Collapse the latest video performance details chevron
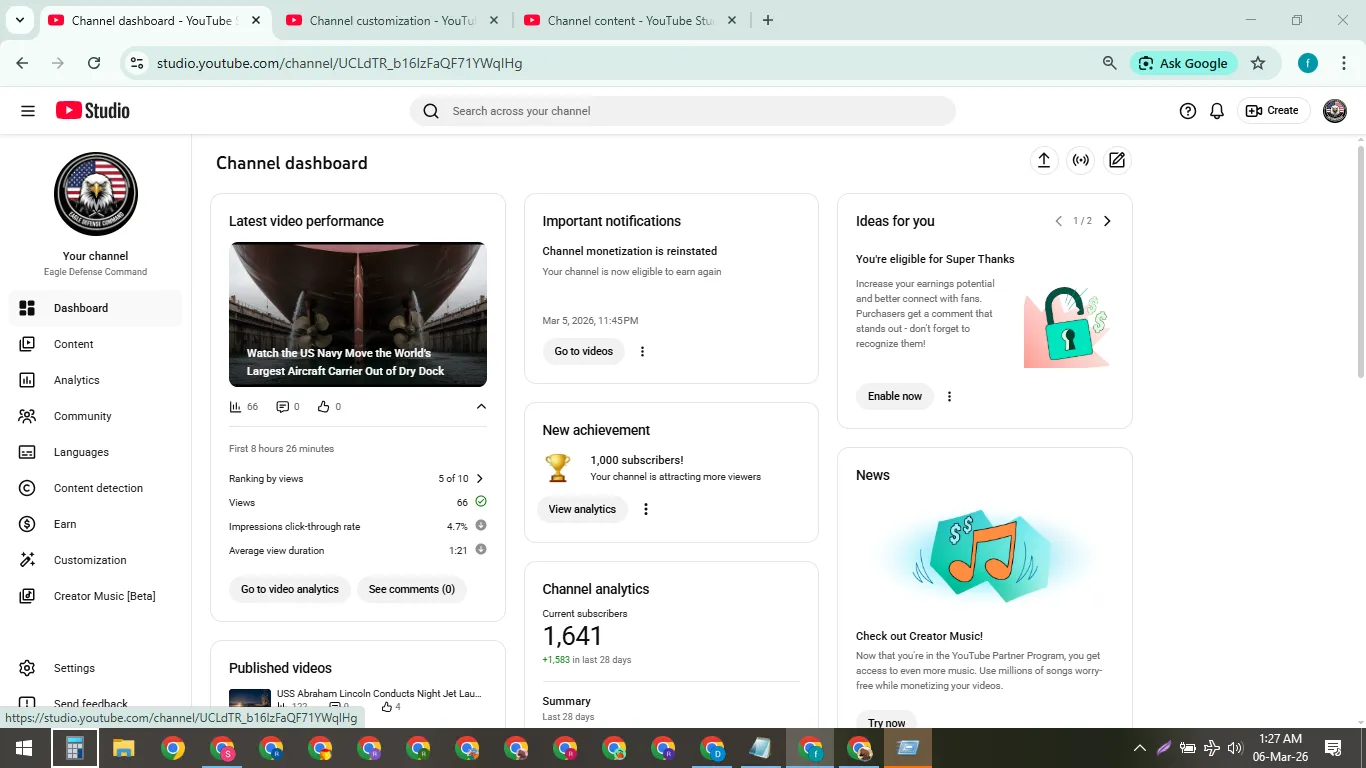 click(x=481, y=406)
